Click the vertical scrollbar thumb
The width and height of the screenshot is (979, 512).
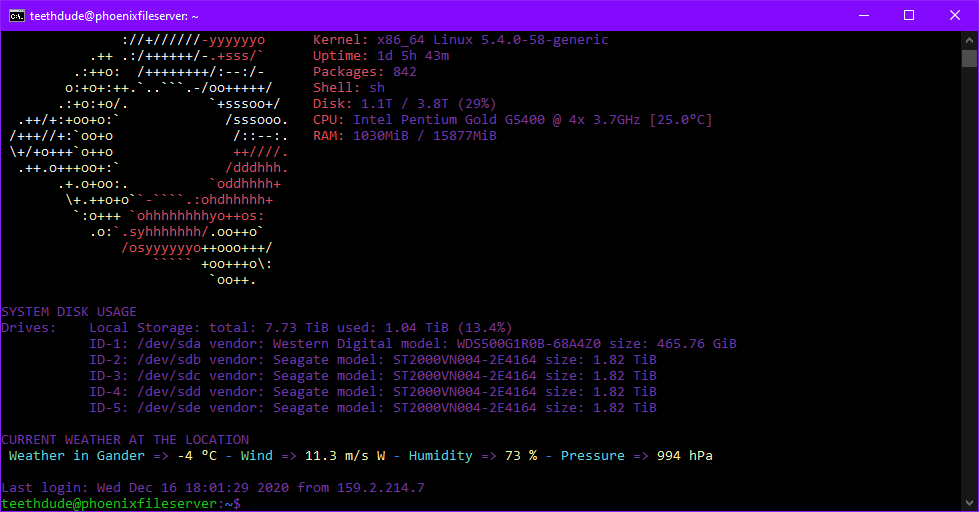[969, 58]
